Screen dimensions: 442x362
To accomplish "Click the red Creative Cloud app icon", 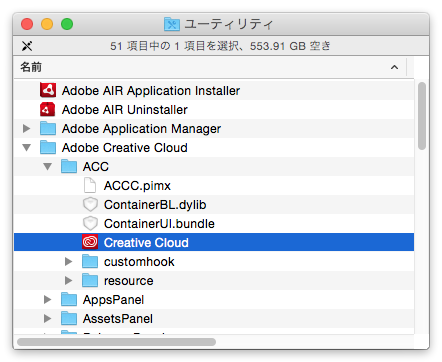I will pyautogui.click(x=90, y=242).
